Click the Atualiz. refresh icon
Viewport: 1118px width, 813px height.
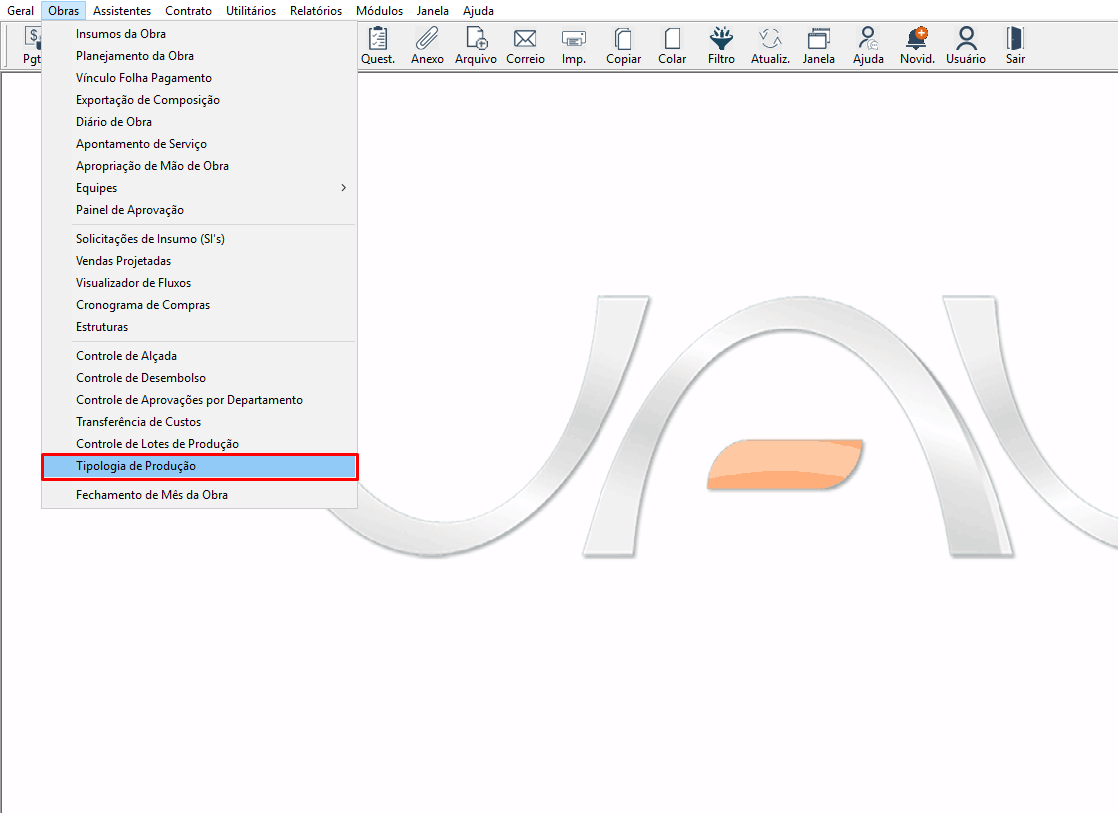770,40
